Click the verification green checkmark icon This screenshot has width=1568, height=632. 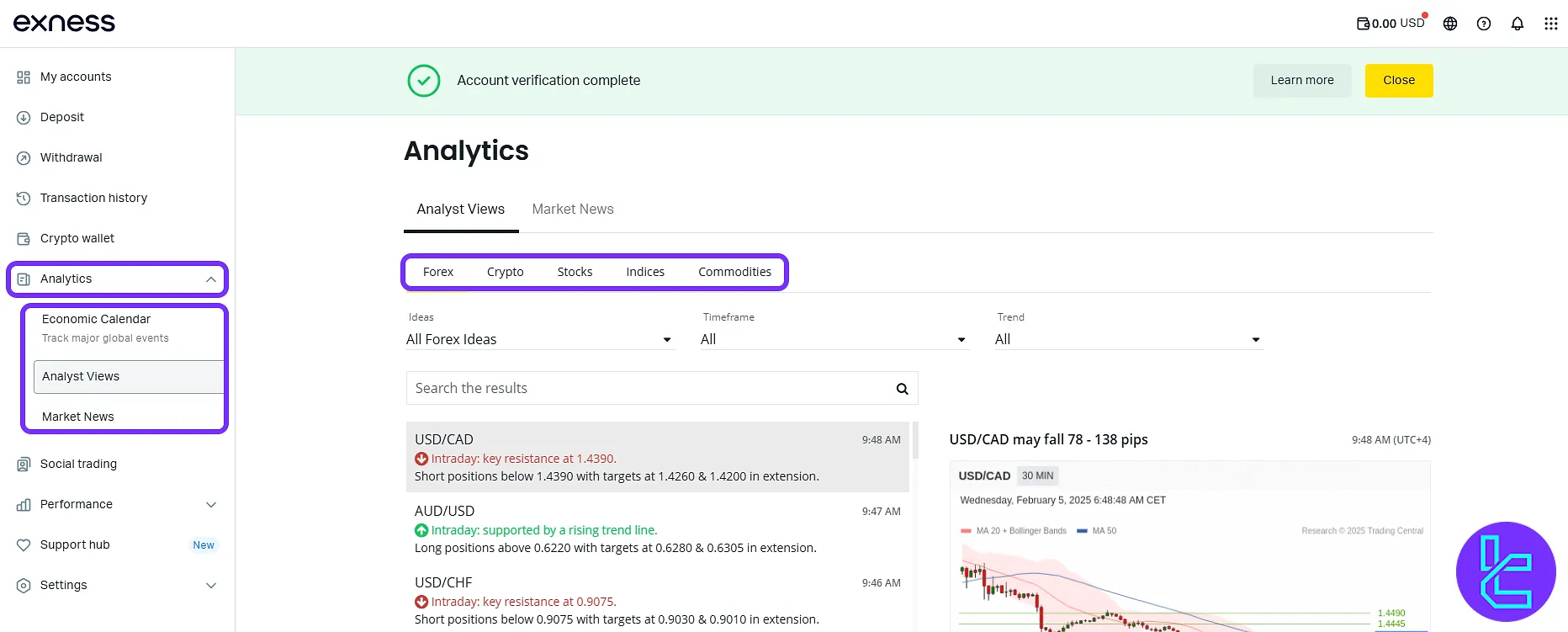(x=424, y=81)
